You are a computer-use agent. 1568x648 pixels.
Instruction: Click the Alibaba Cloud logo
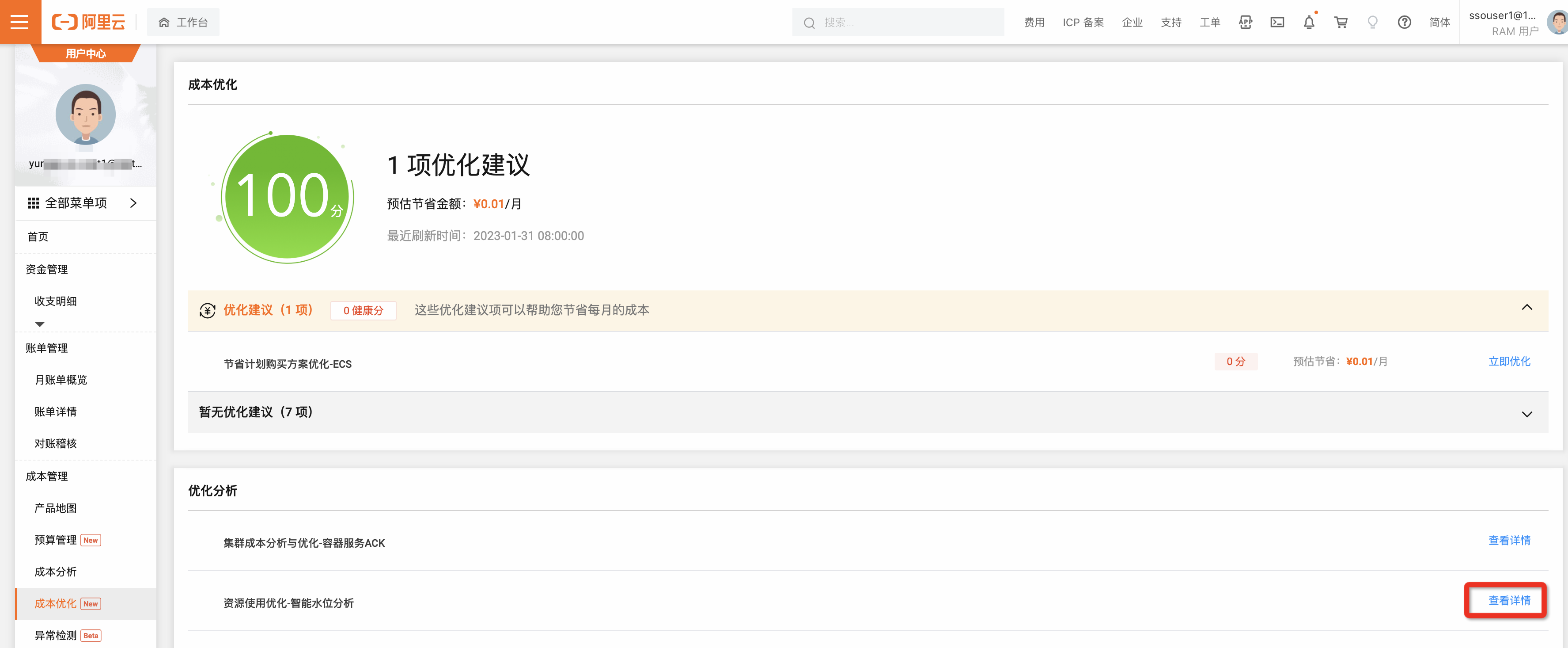tap(89, 22)
